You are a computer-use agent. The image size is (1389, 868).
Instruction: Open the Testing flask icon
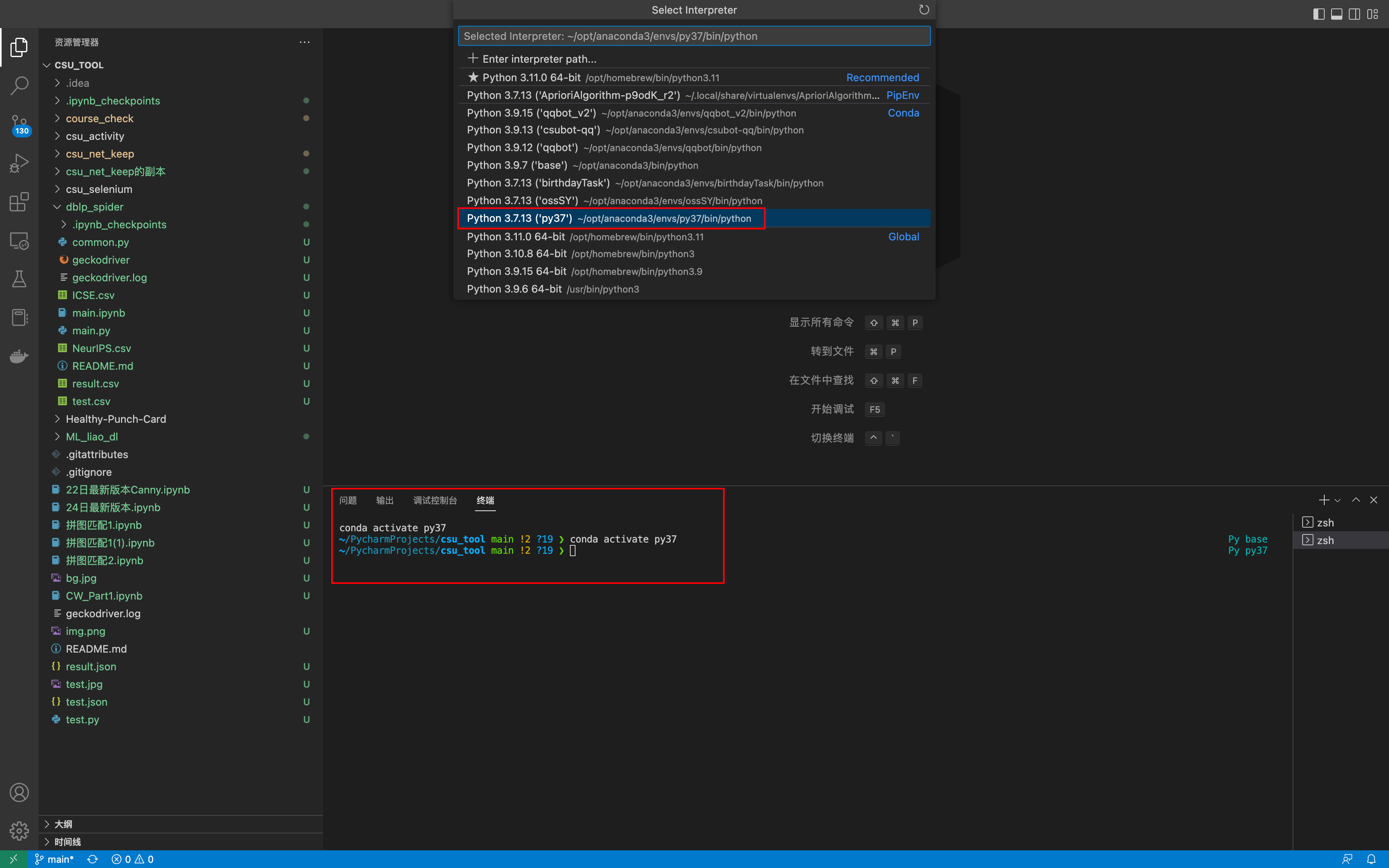pos(19,280)
